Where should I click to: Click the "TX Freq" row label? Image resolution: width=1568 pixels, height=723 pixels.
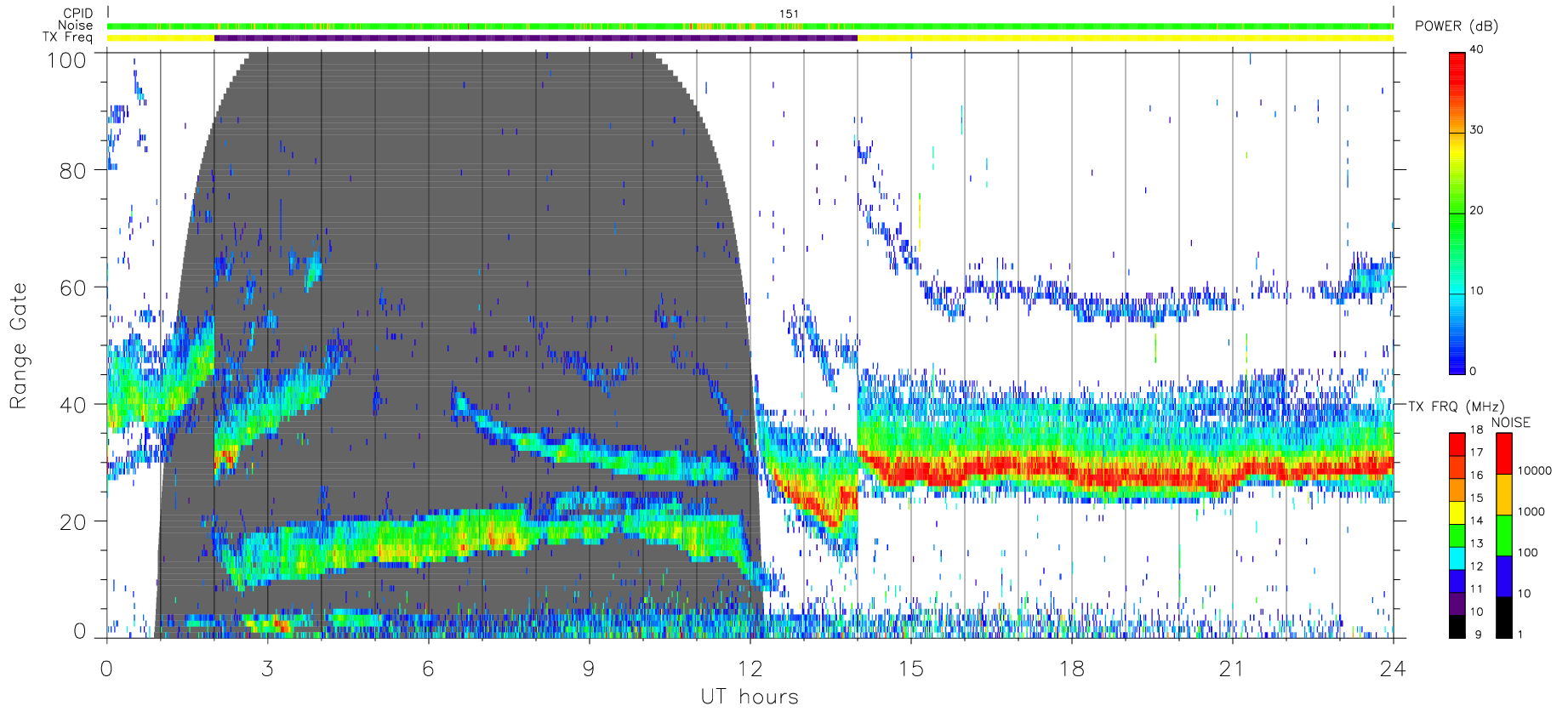coord(67,37)
